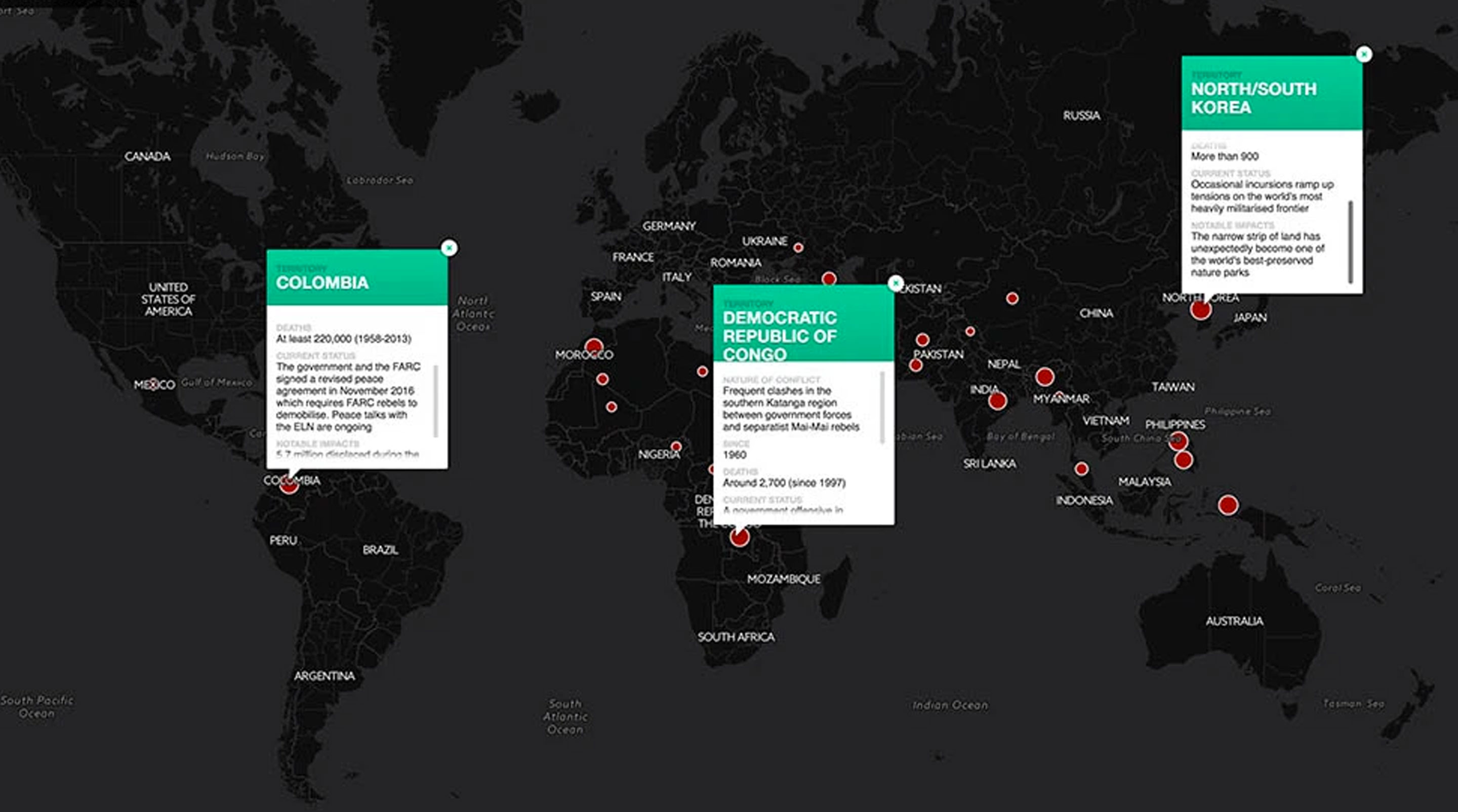The height and width of the screenshot is (812, 1458).
Task: Select the 'At least 220,000 (1958-2013)' text
Action: tap(344, 339)
